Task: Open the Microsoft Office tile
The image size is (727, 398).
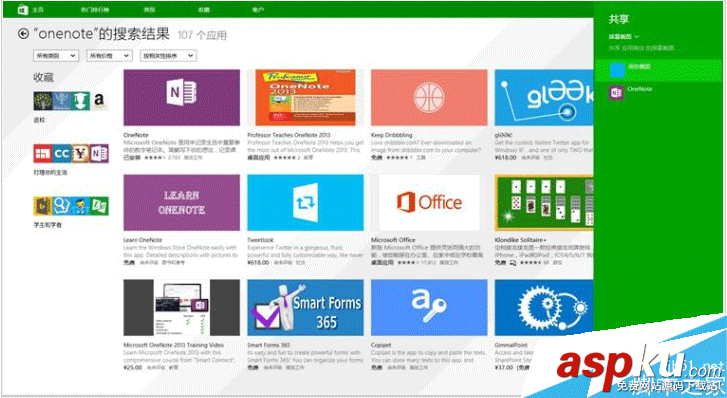Action: [x=429, y=202]
